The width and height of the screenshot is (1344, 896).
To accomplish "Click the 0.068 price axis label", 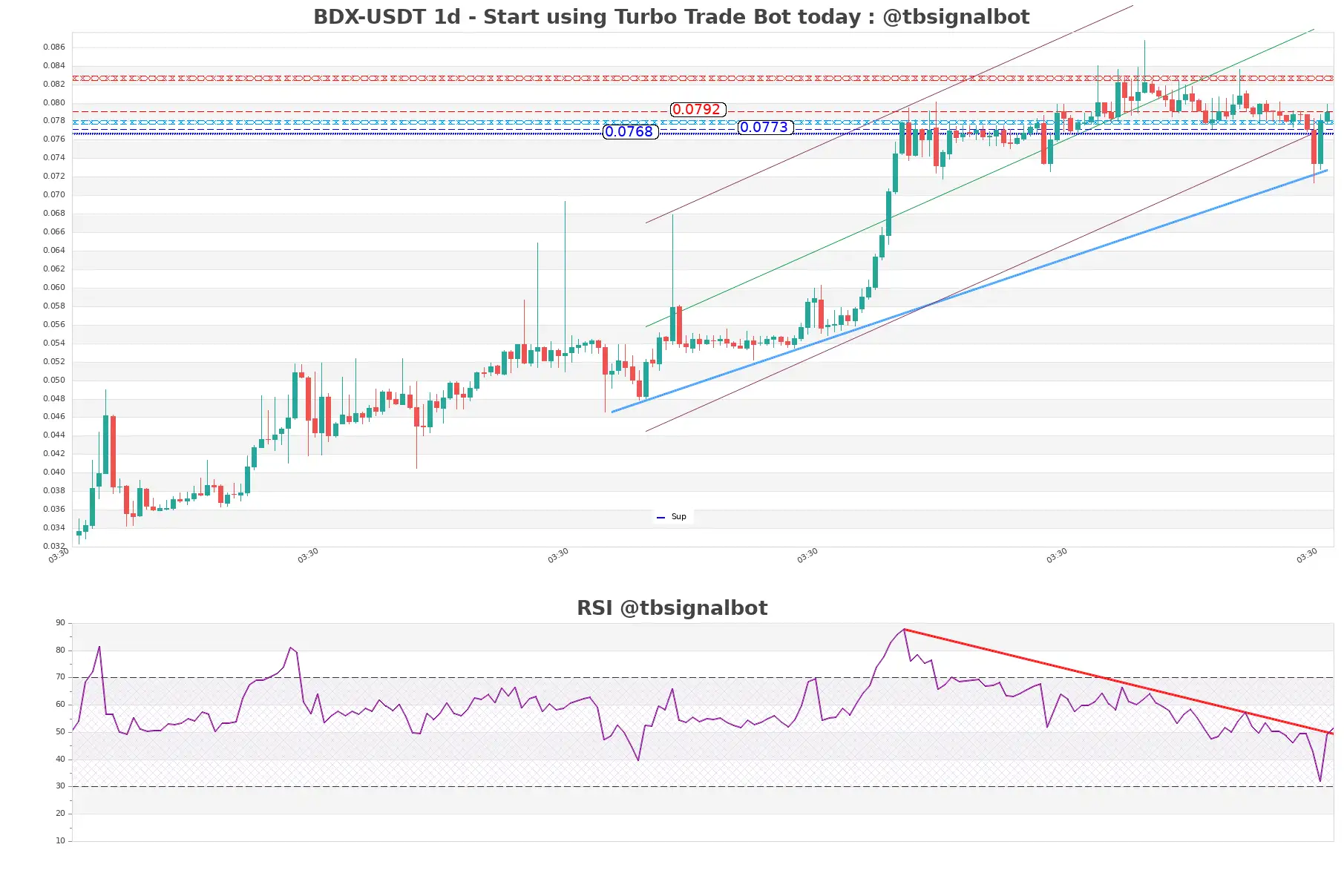I will (x=54, y=214).
